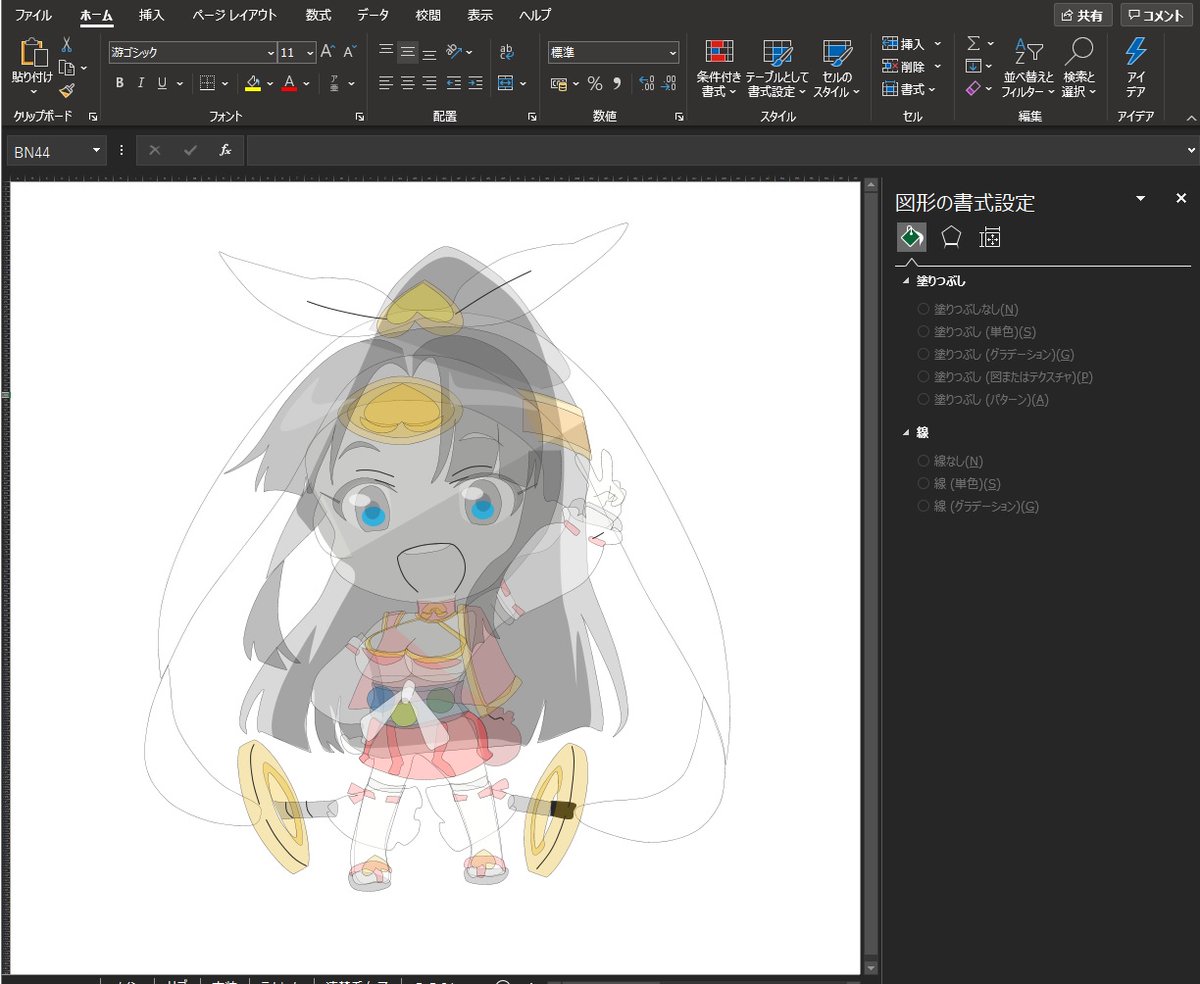This screenshot has width=1200, height=984.
Task: Click 書式 in the cells group
Action: [x=909, y=90]
